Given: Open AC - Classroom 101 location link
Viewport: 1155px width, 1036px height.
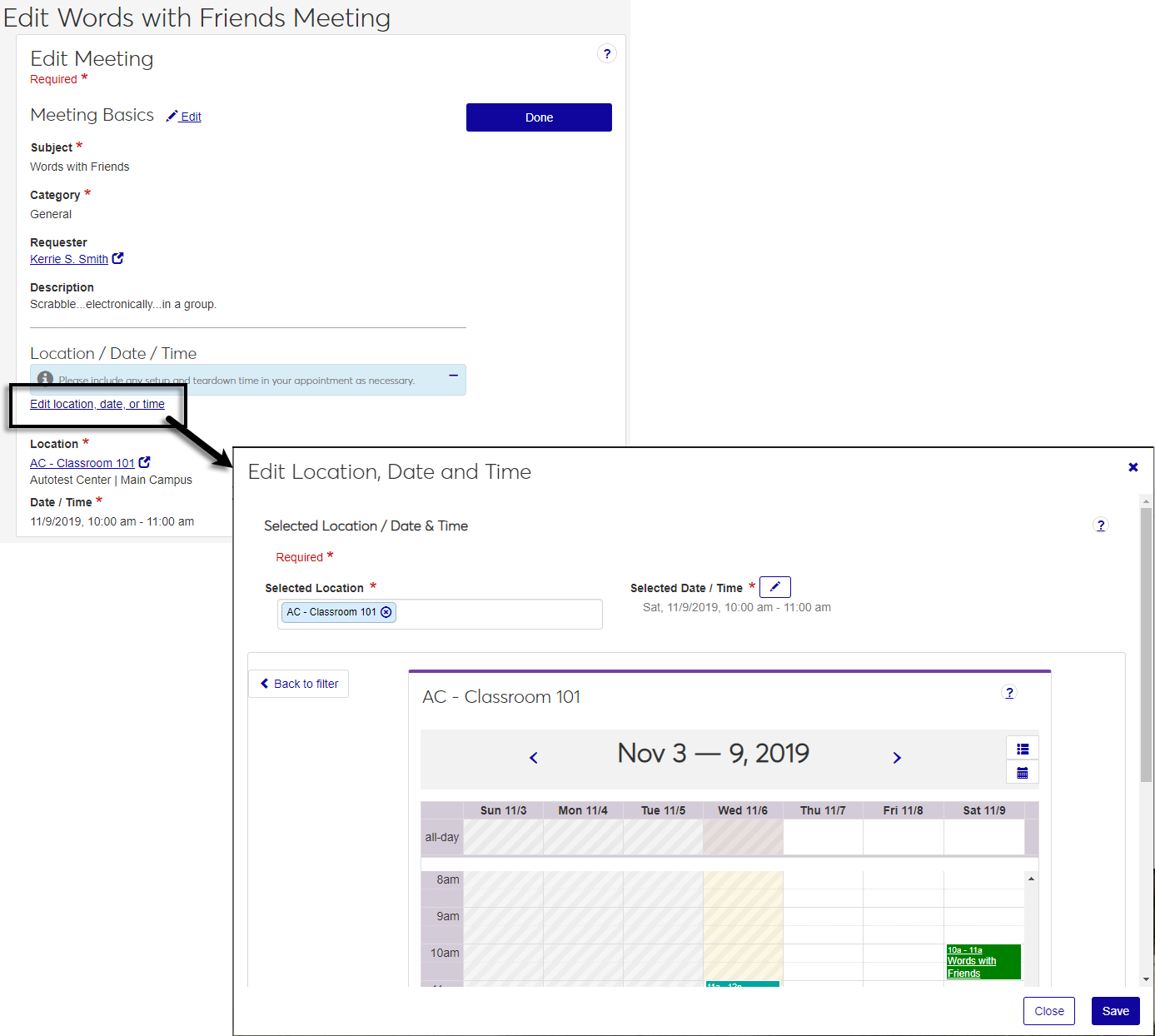Looking at the screenshot, I should [82, 463].
